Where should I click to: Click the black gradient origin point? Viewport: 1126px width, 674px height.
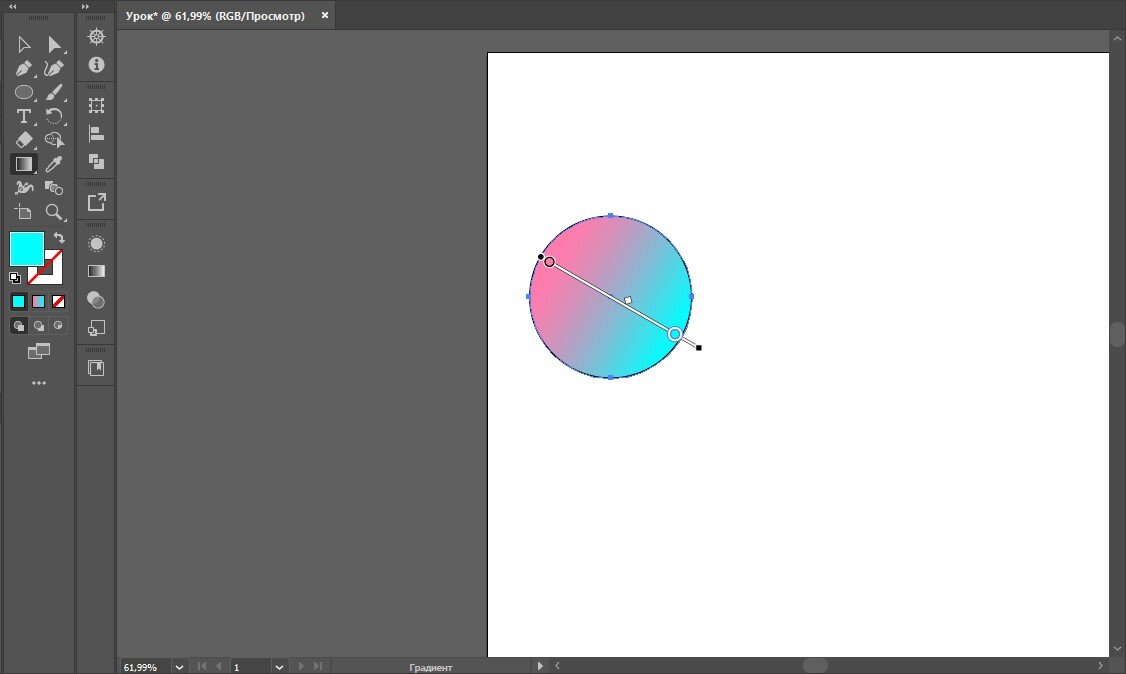541,257
